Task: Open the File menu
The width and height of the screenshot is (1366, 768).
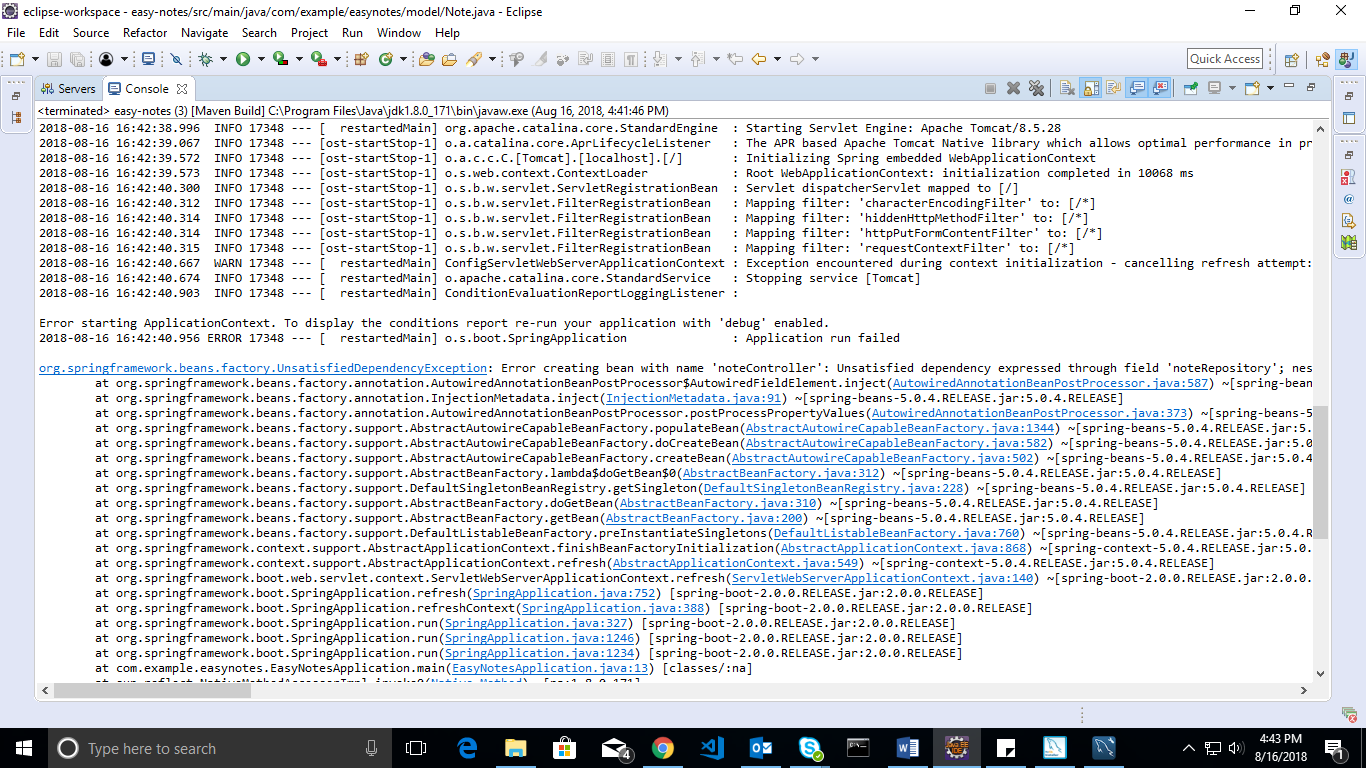Action: [16, 32]
